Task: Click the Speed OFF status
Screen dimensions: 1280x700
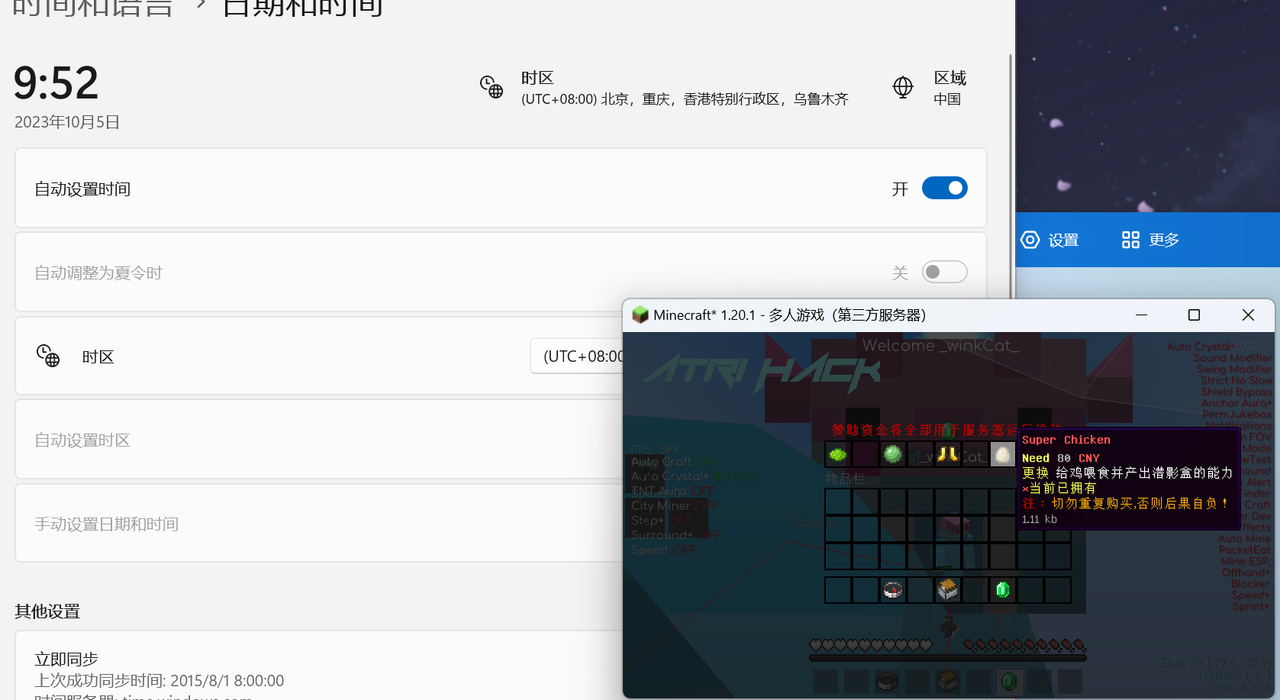Action: (x=664, y=550)
